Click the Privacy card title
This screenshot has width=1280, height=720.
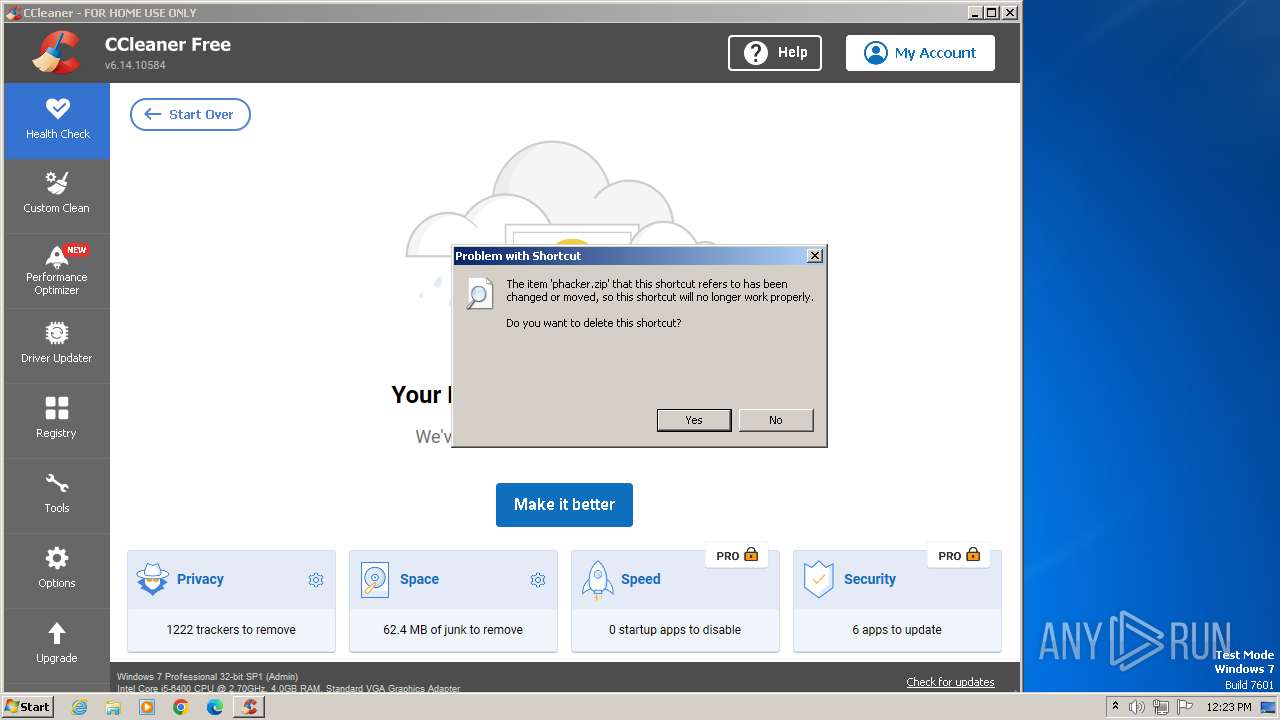tap(200, 579)
